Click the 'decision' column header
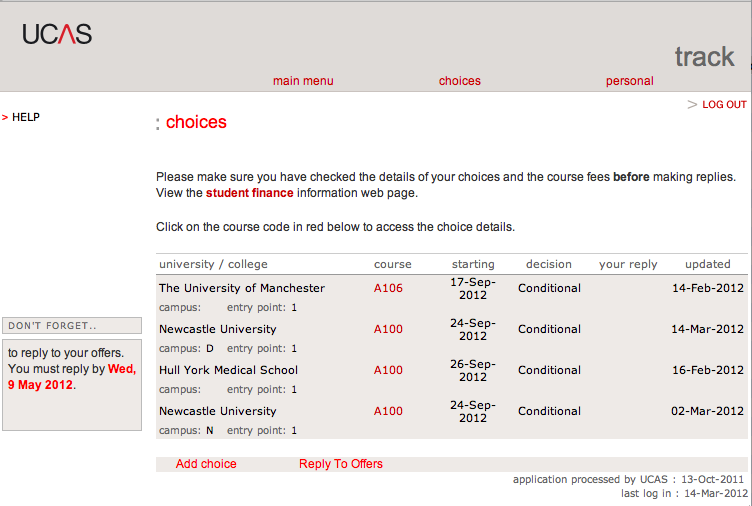Image resolution: width=752 pixels, height=506 pixels. click(549, 264)
